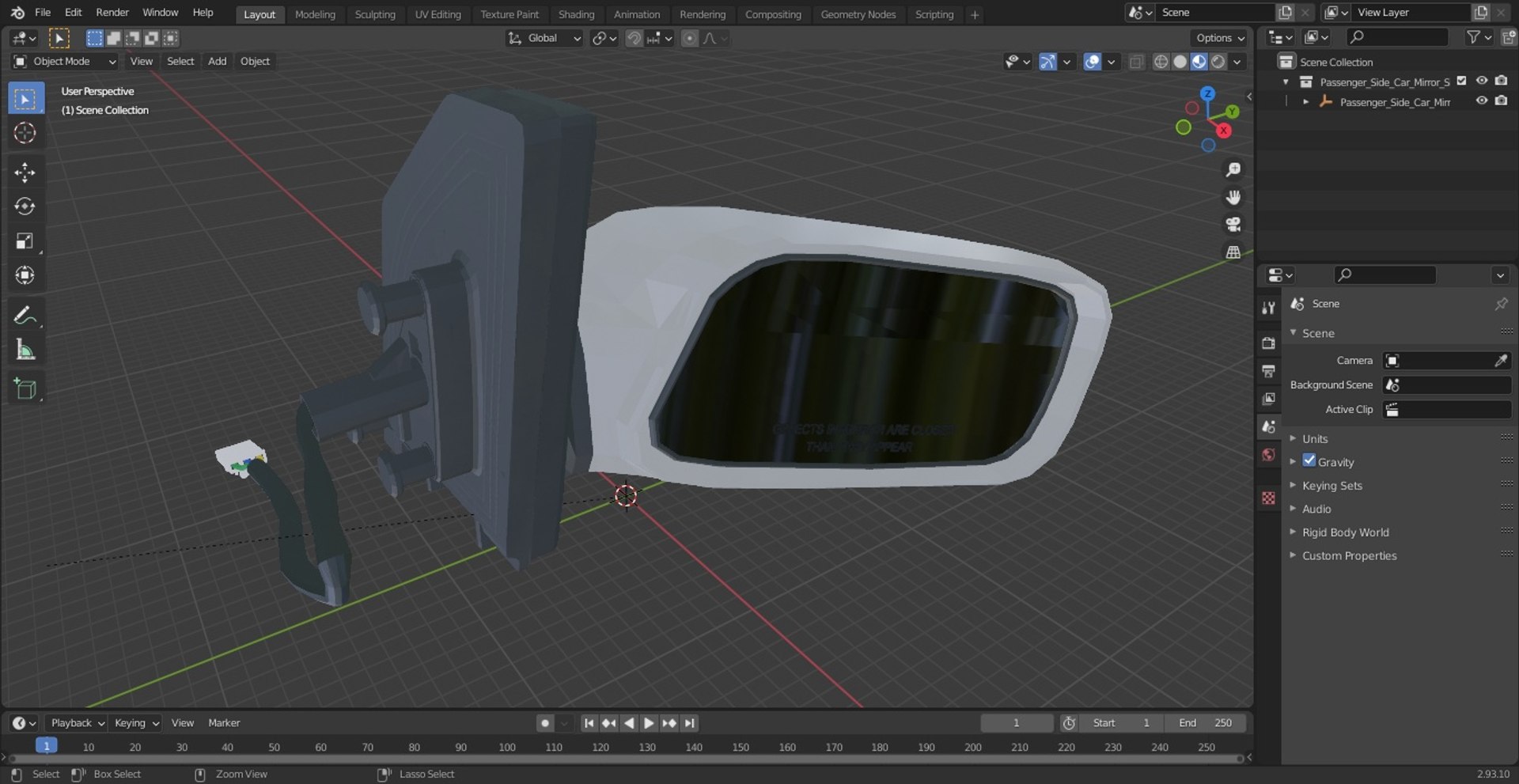This screenshot has width=1519, height=784.
Task: Activate the Rotate tool
Action: 25,206
